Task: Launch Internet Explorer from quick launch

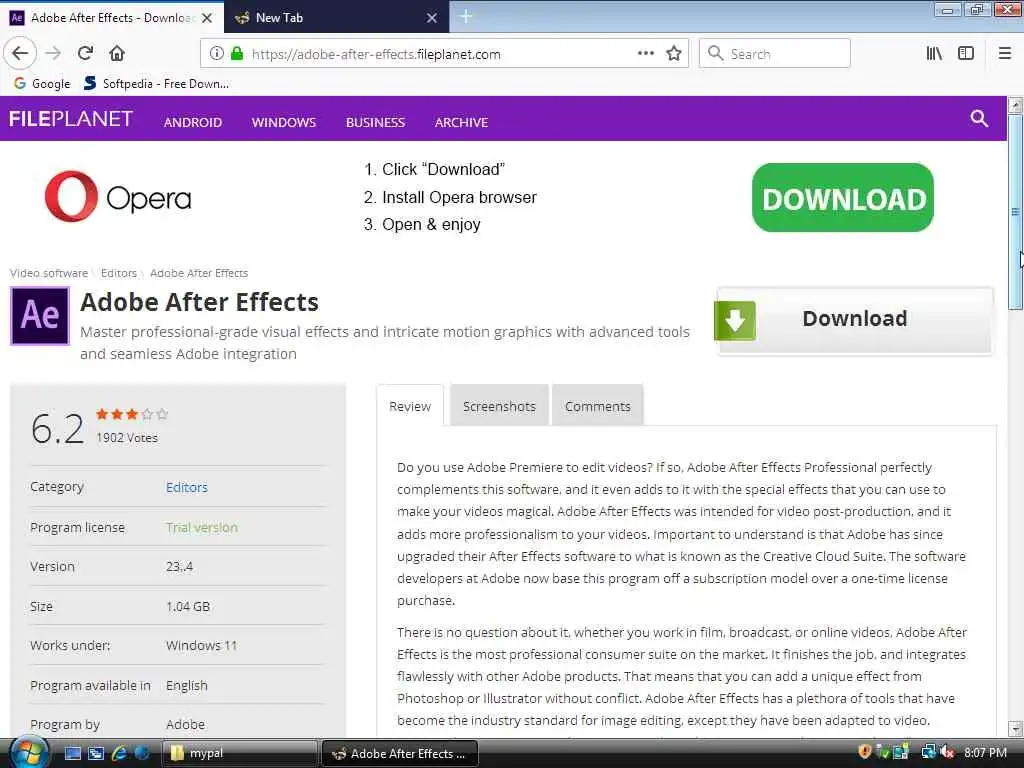Action: (119, 753)
